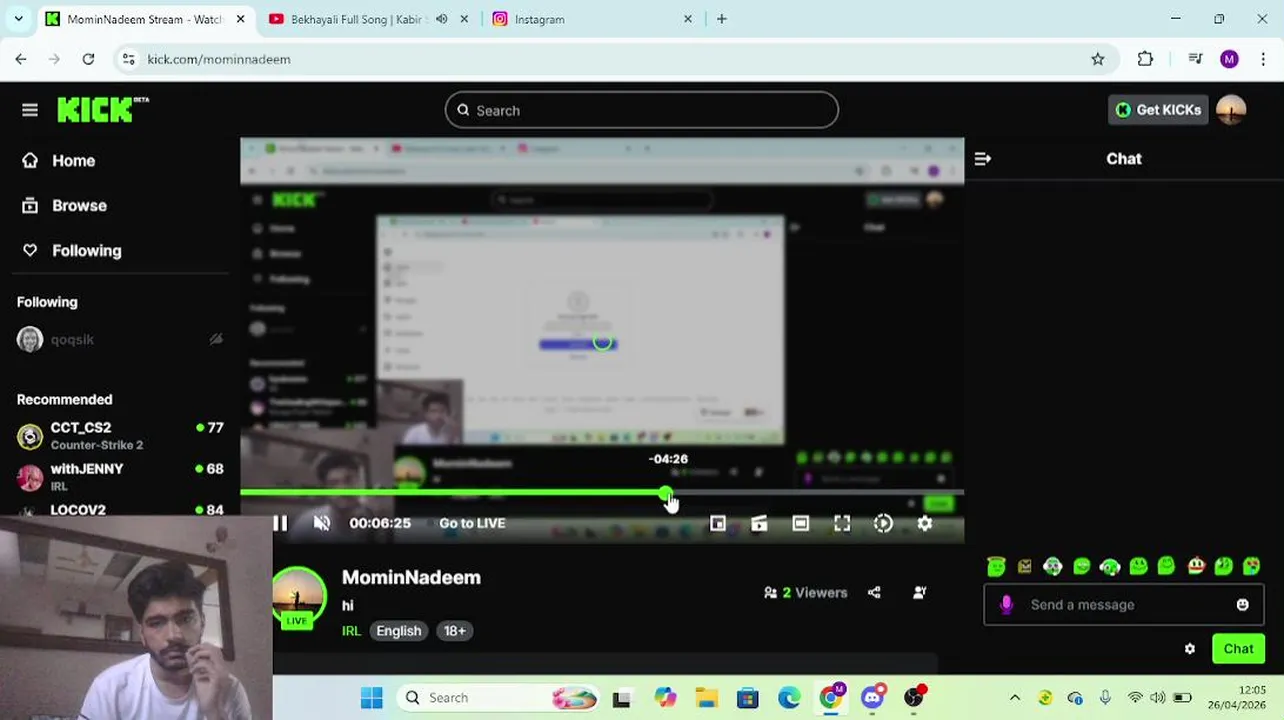Open recommended channel withJENNY
The height and width of the screenshot is (720, 1284).
pyautogui.click(x=120, y=477)
